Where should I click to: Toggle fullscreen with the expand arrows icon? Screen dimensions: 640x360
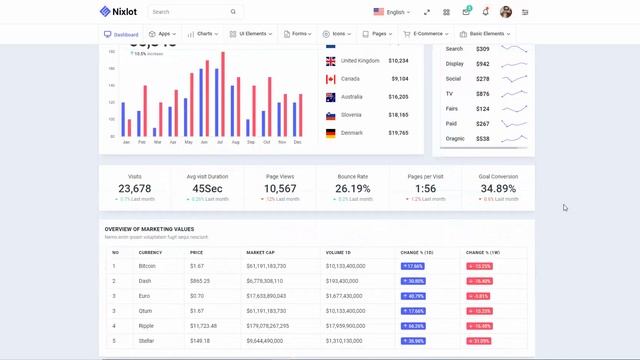(427, 12)
